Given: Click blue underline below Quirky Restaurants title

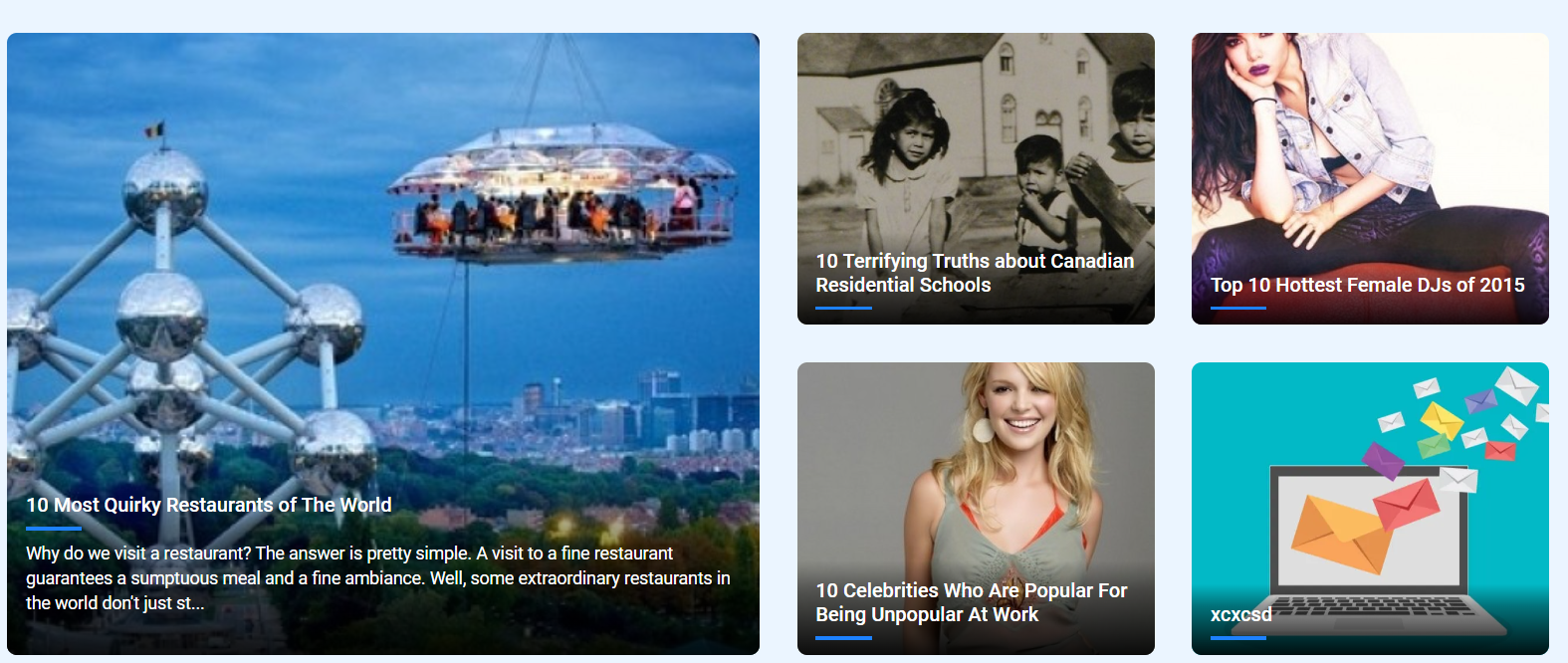Looking at the screenshot, I should [x=54, y=529].
